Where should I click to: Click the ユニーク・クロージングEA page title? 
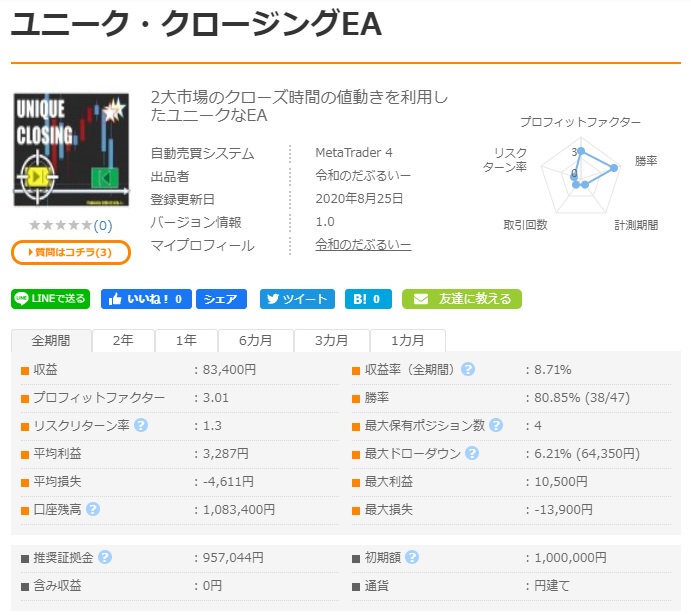196,24
